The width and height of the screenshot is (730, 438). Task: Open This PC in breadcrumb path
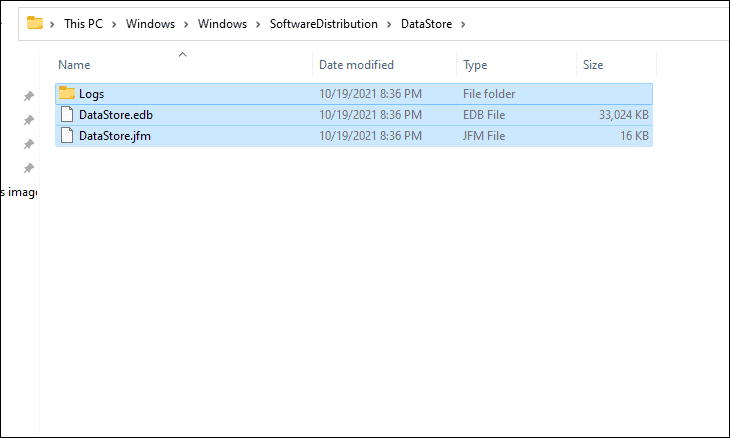pyautogui.click(x=83, y=24)
